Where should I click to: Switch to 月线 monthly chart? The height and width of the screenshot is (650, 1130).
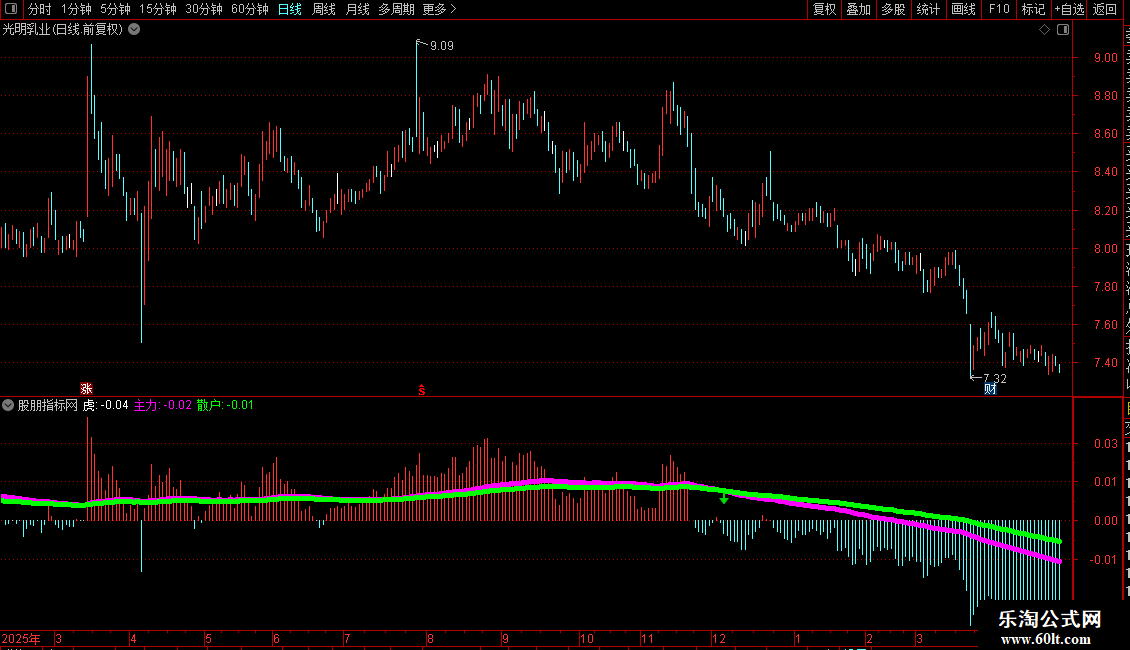pyautogui.click(x=357, y=9)
